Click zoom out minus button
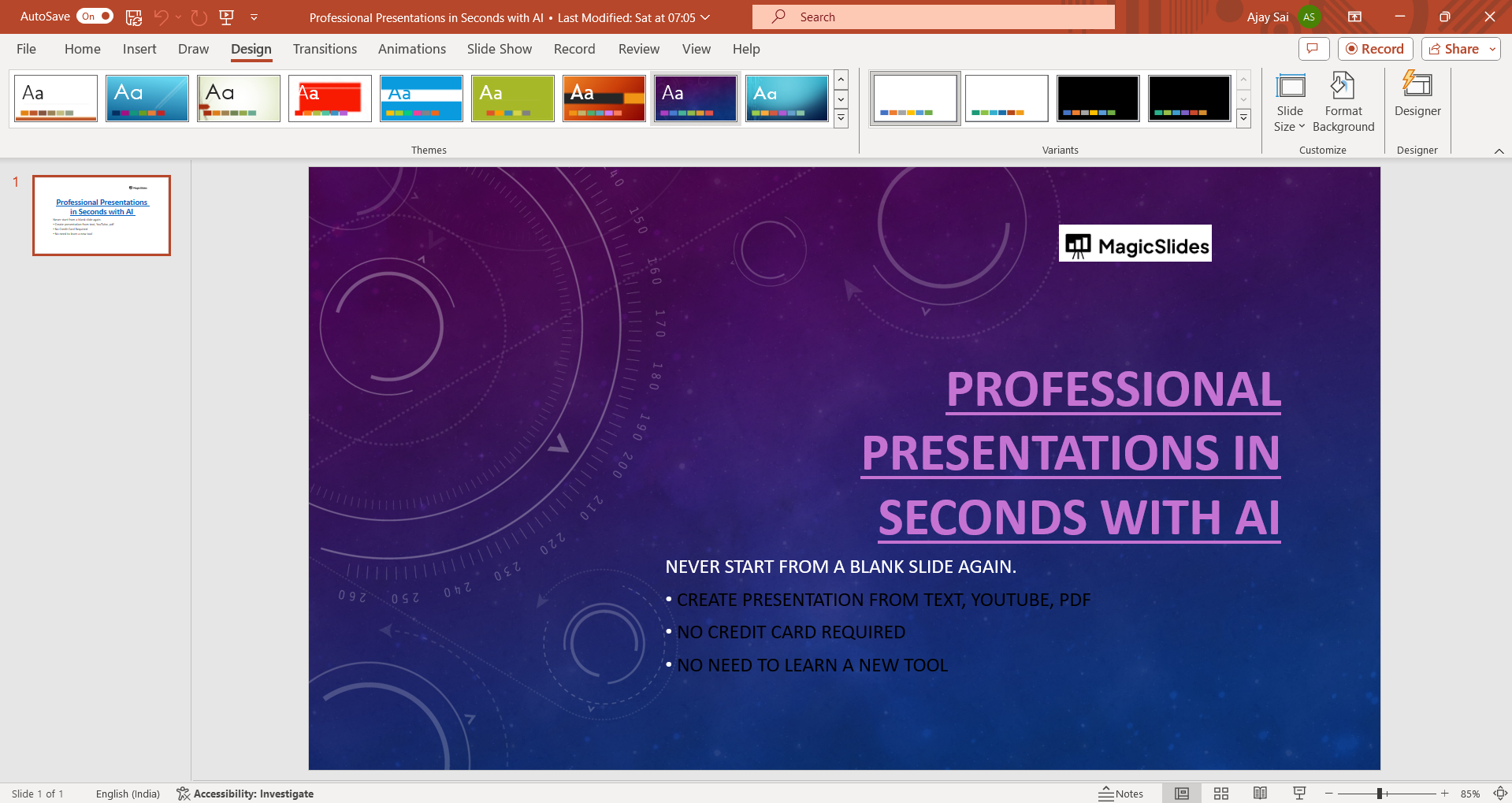Screen dimensions: 1512x803 point(1329,794)
